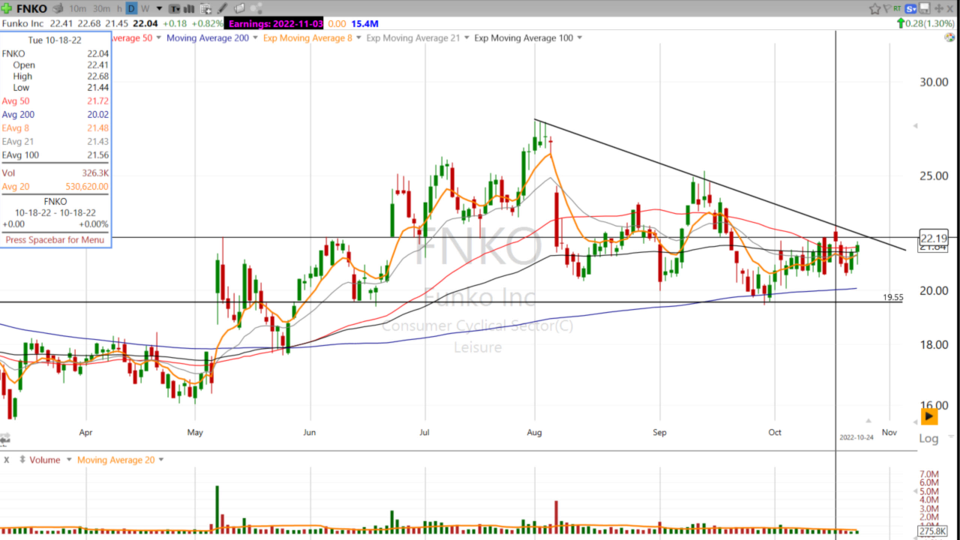
Task: Click the 19.55 support line label
Action: [893, 298]
